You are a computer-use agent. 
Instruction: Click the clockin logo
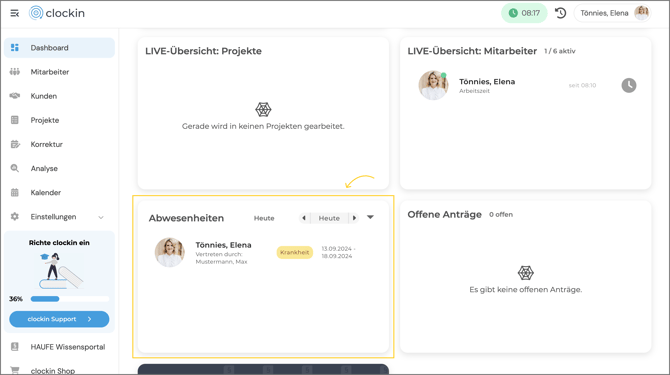pyautogui.click(x=57, y=13)
